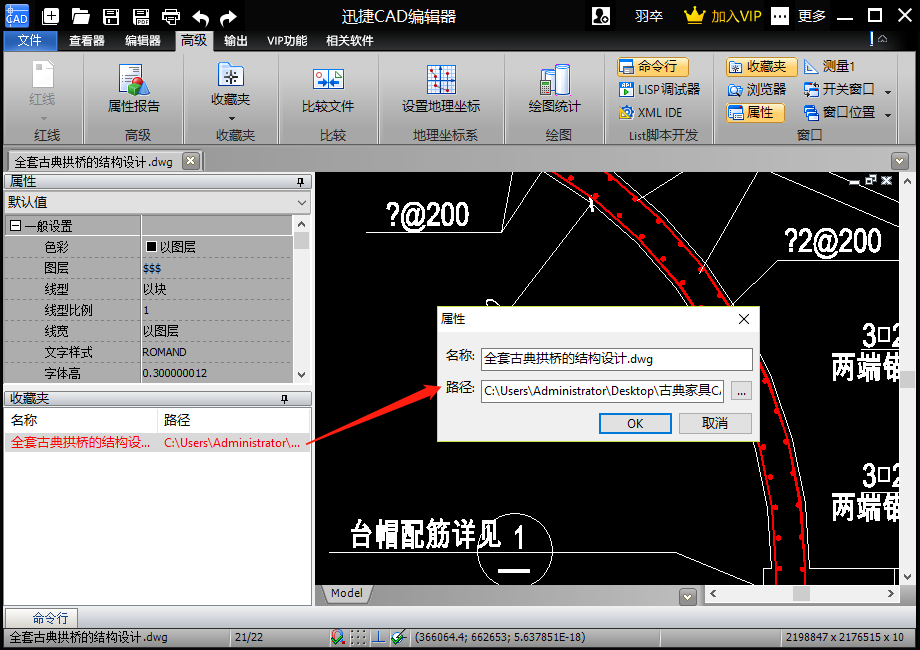Pin the 收藏夹 panel
The height and width of the screenshot is (650, 920).
tap(285, 399)
